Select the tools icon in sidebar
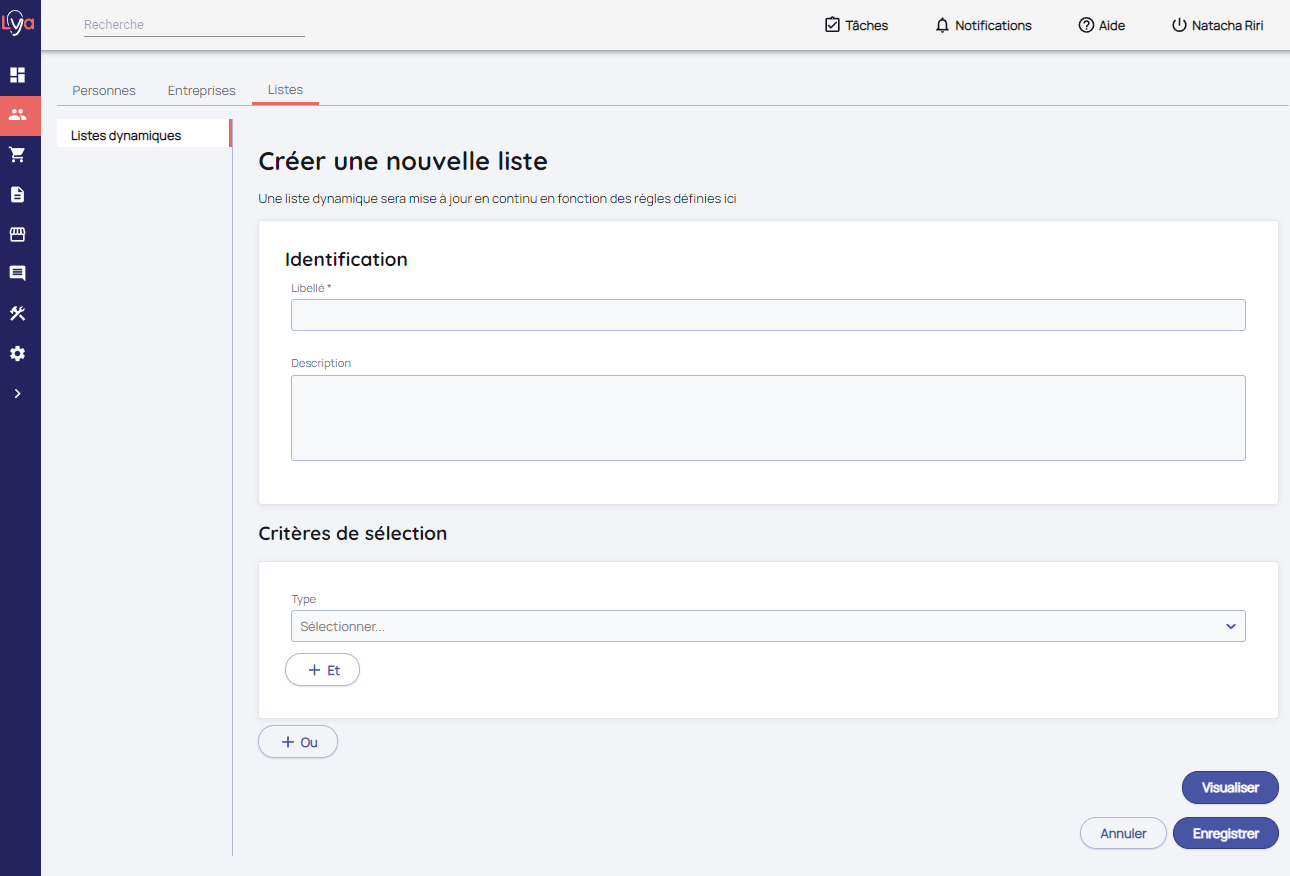The image size is (1290, 876). pos(17,314)
